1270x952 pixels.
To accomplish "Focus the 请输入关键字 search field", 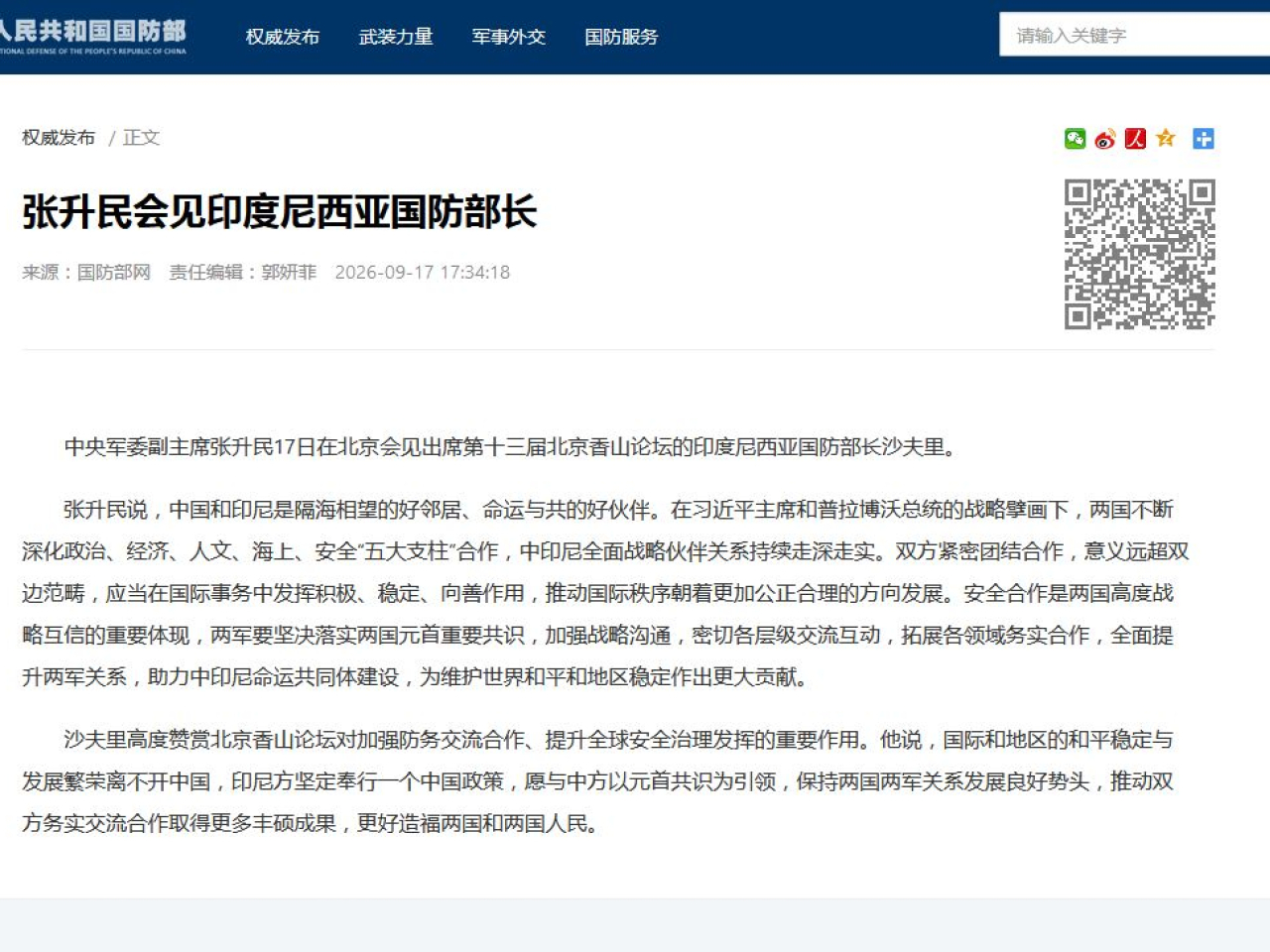I will pyautogui.click(x=1135, y=36).
